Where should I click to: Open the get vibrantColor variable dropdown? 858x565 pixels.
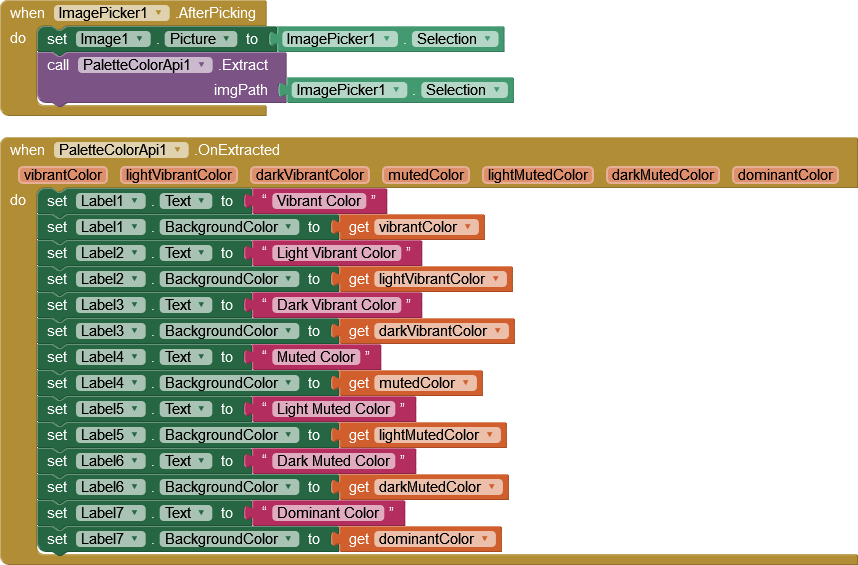pyautogui.click(x=426, y=227)
